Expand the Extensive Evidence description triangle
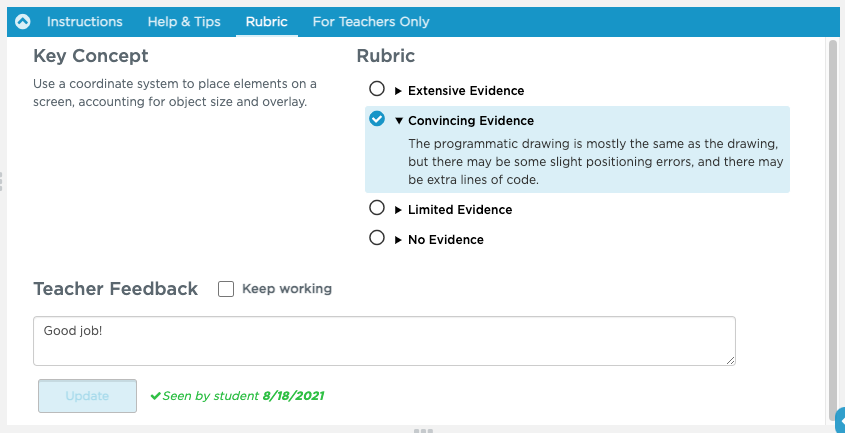 pyautogui.click(x=398, y=91)
